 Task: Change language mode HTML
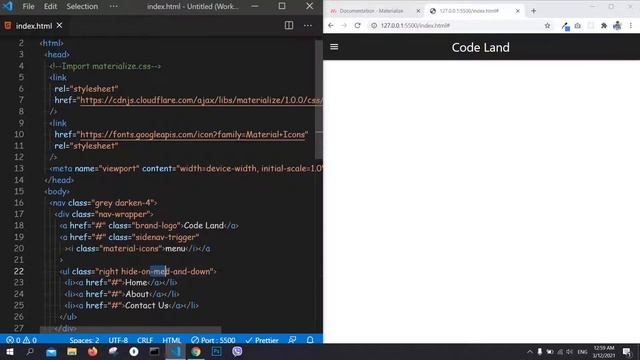point(171,340)
